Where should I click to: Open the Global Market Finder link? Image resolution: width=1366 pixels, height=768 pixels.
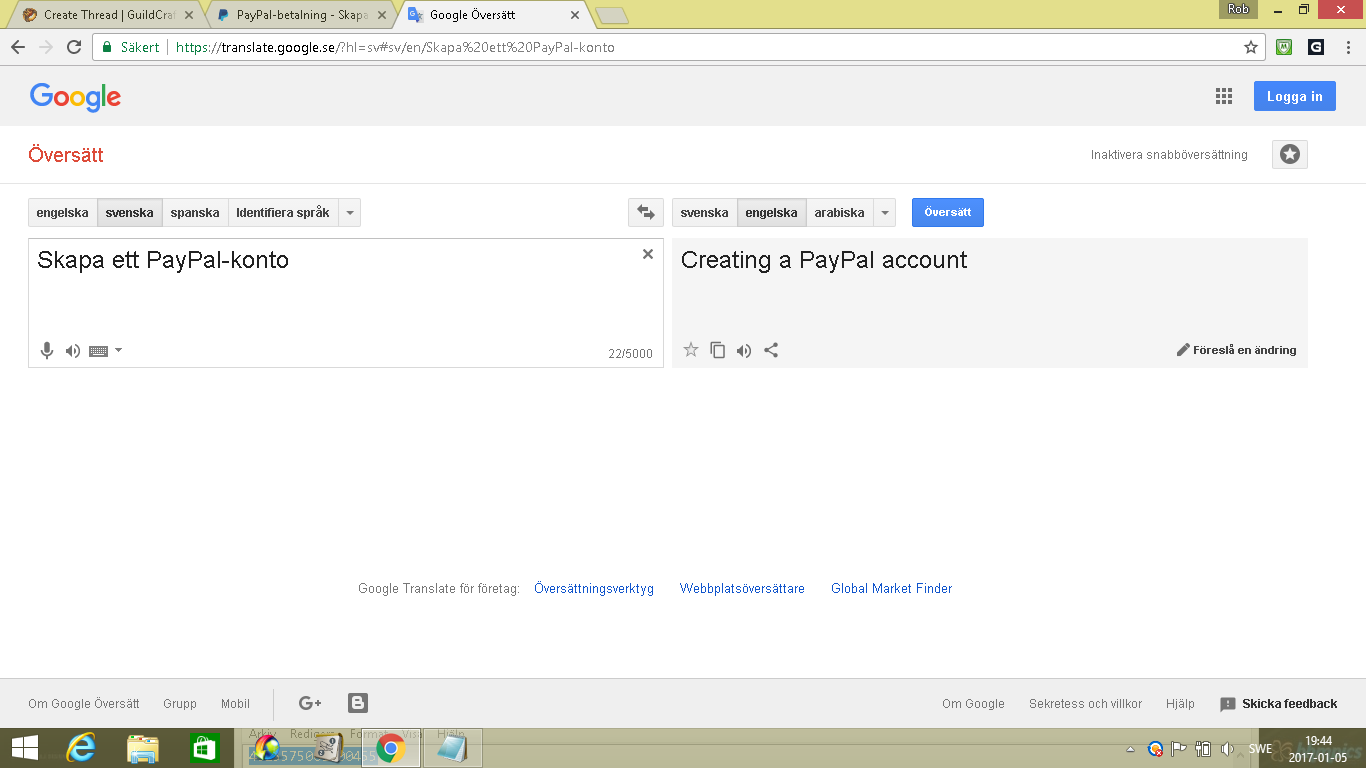pyautogui.click(x=892, y=589)
